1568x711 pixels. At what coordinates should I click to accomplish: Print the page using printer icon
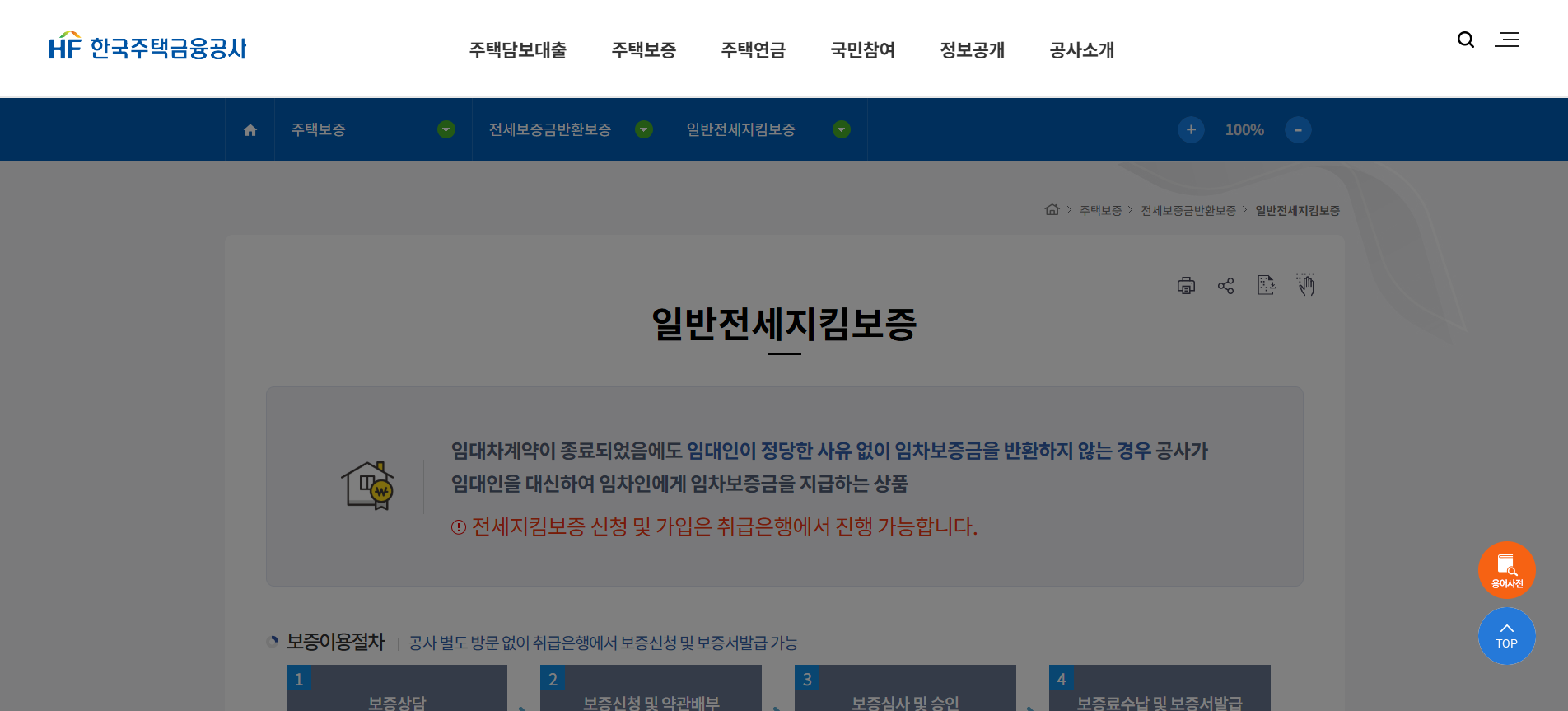pos(1186,285)
